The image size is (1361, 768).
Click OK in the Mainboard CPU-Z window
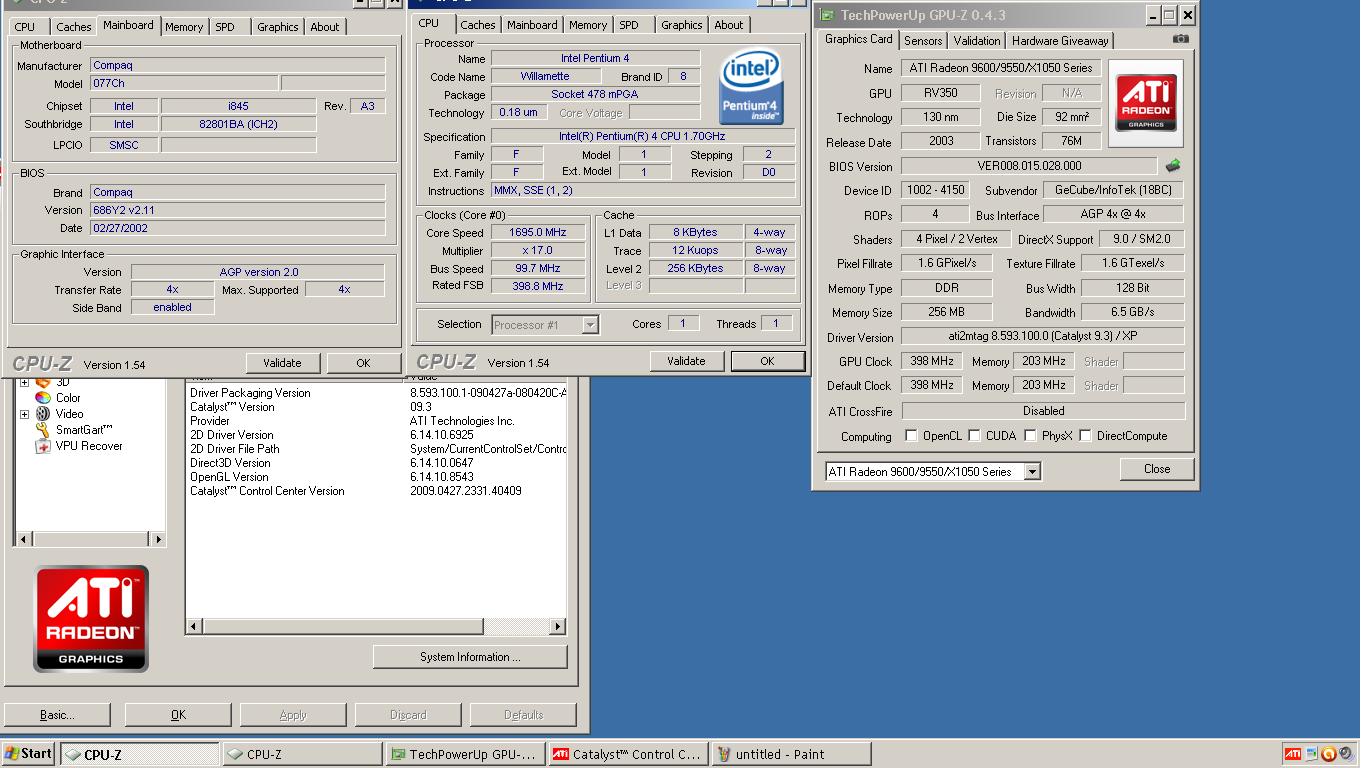363,363
